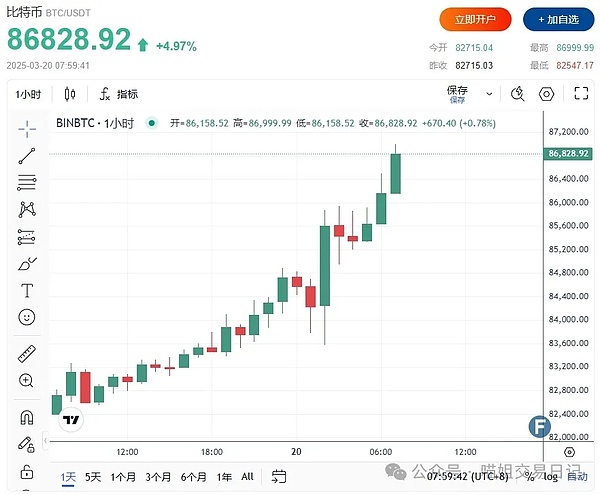Open the Fibonacci retracement tool
The width and height of the screenshot is (600, 495).
pyautogui.click(x=27, y=183)
